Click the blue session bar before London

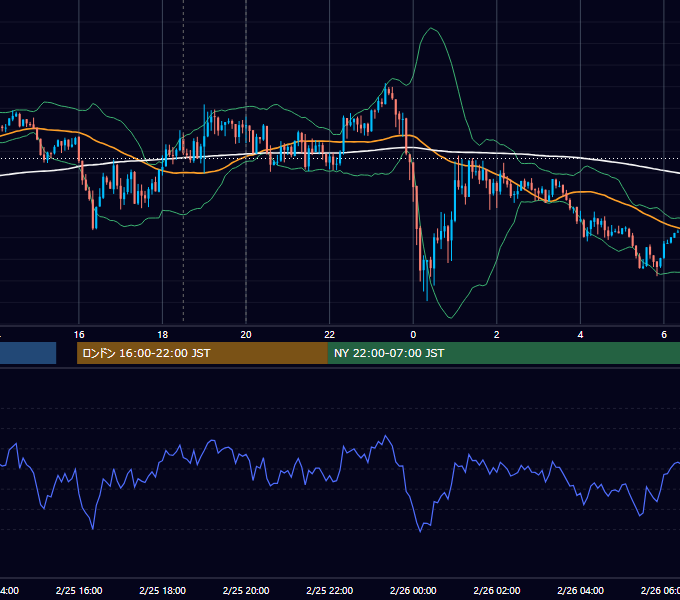click(28, 353)
